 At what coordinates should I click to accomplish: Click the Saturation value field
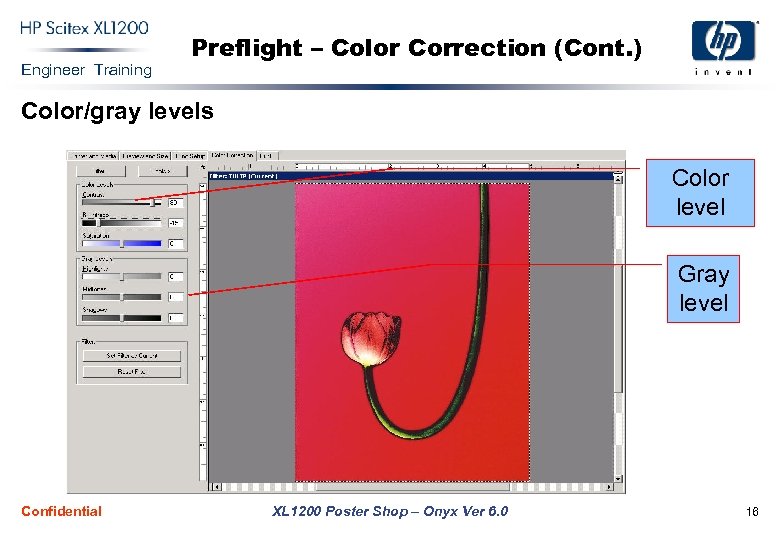click(176, 244)
